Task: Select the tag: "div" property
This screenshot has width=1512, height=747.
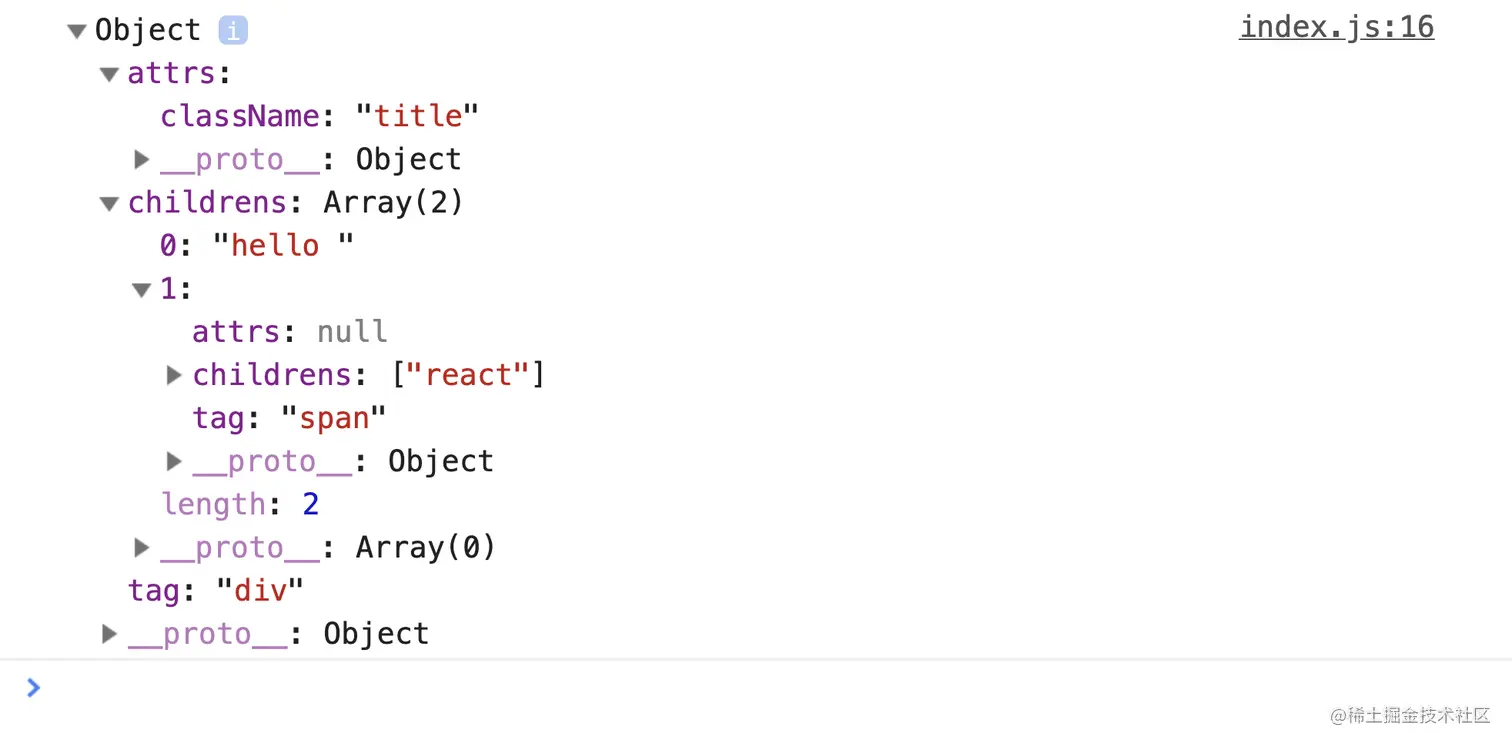Action: pos(215,590)
